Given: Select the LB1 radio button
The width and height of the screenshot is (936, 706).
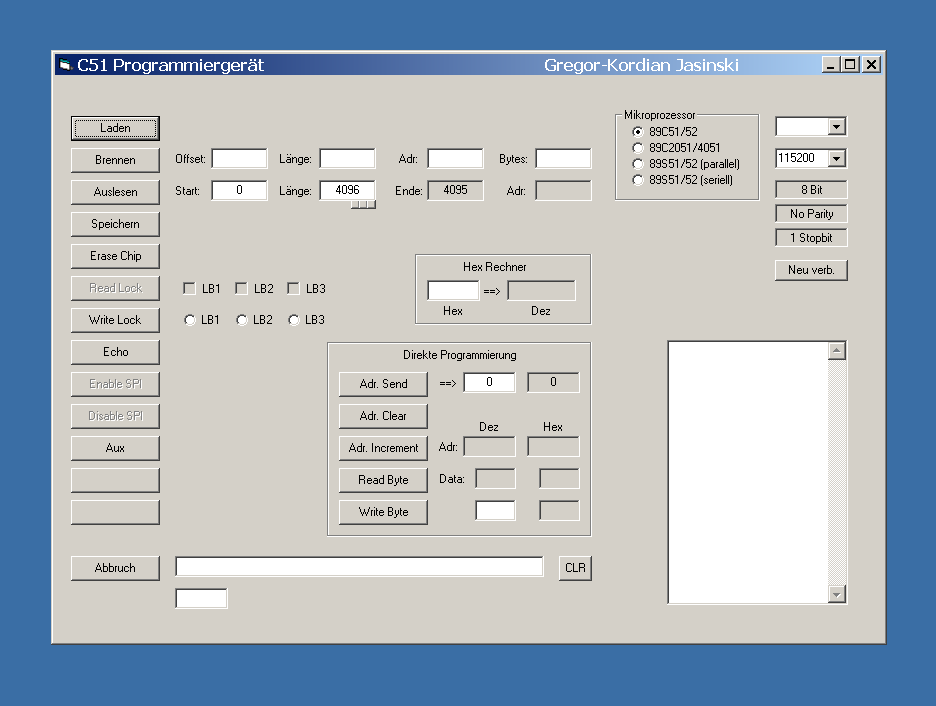Looking at the screenshot, I should click(190, 320).
